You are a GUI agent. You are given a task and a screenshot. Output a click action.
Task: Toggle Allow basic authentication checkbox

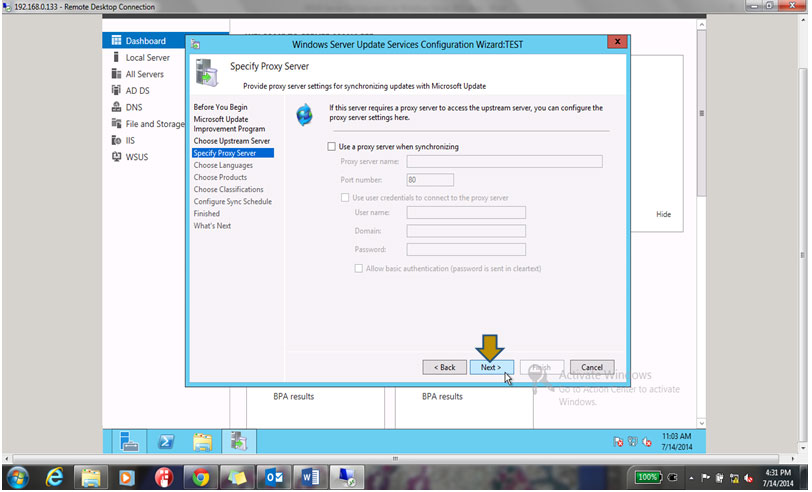(x=358, y=268)
